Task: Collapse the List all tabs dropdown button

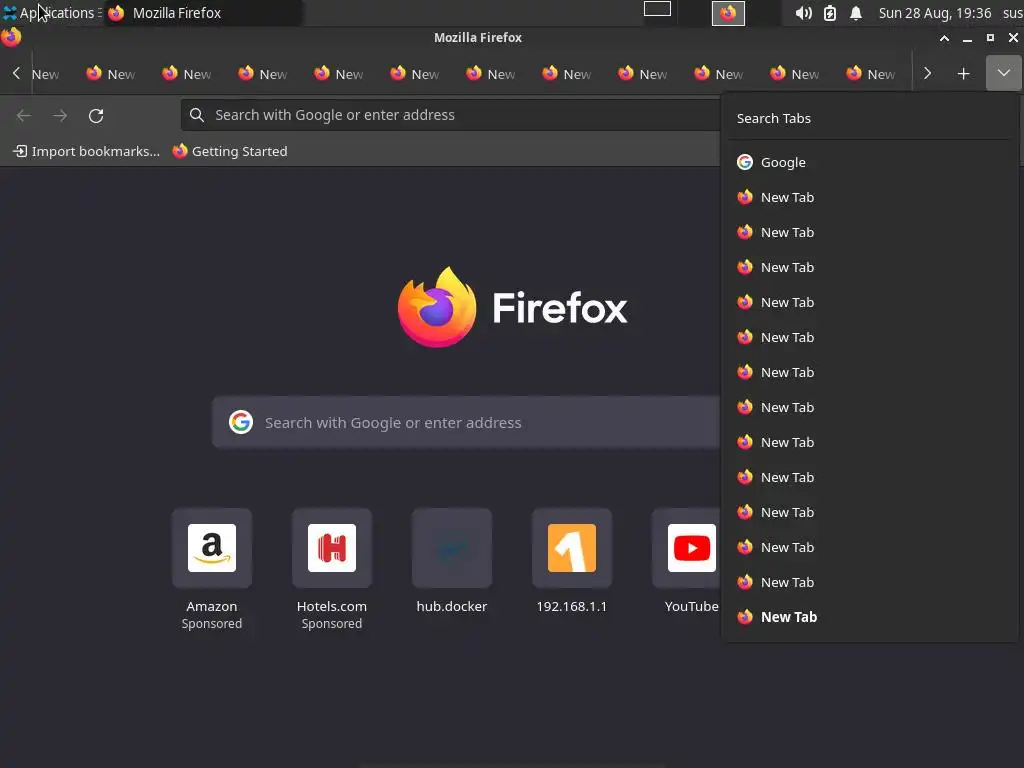Action: coord(1003,73)
